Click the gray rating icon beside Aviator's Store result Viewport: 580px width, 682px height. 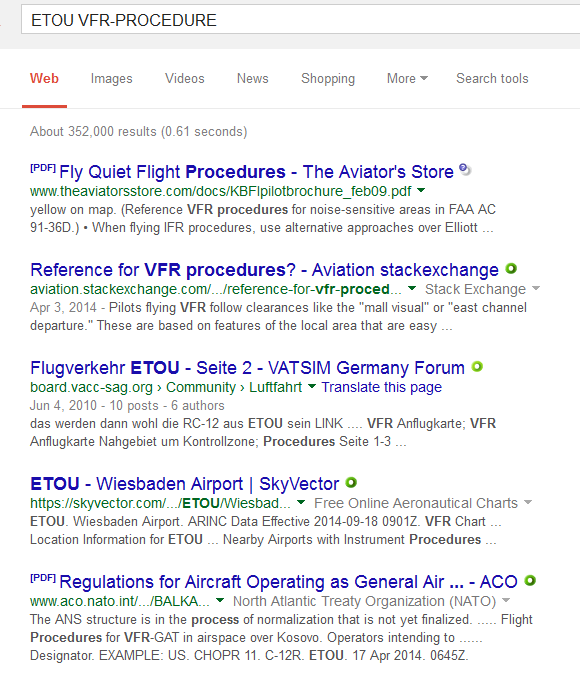click(465, 169)
